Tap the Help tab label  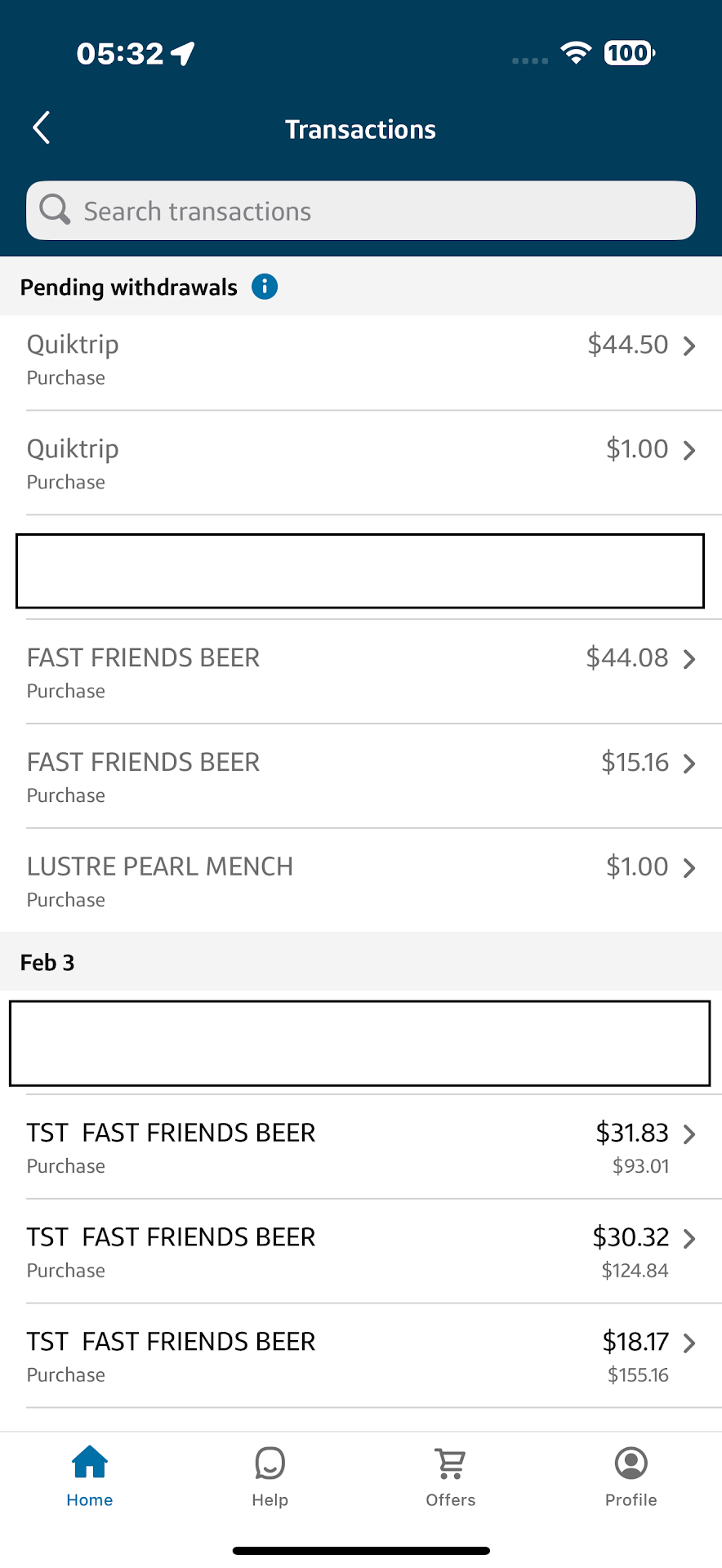(270, 1500)
